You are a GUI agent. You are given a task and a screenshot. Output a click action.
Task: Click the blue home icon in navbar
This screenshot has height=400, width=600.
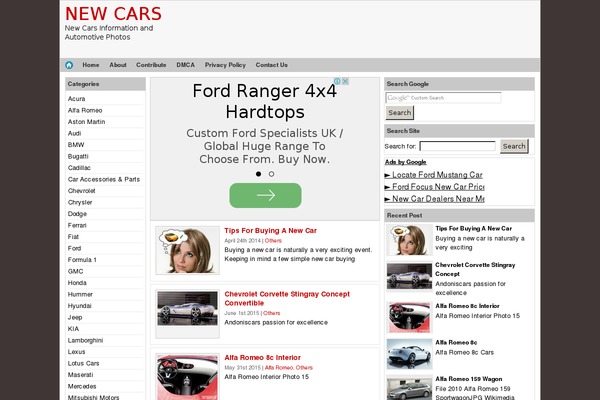click(x=69, y=65)
